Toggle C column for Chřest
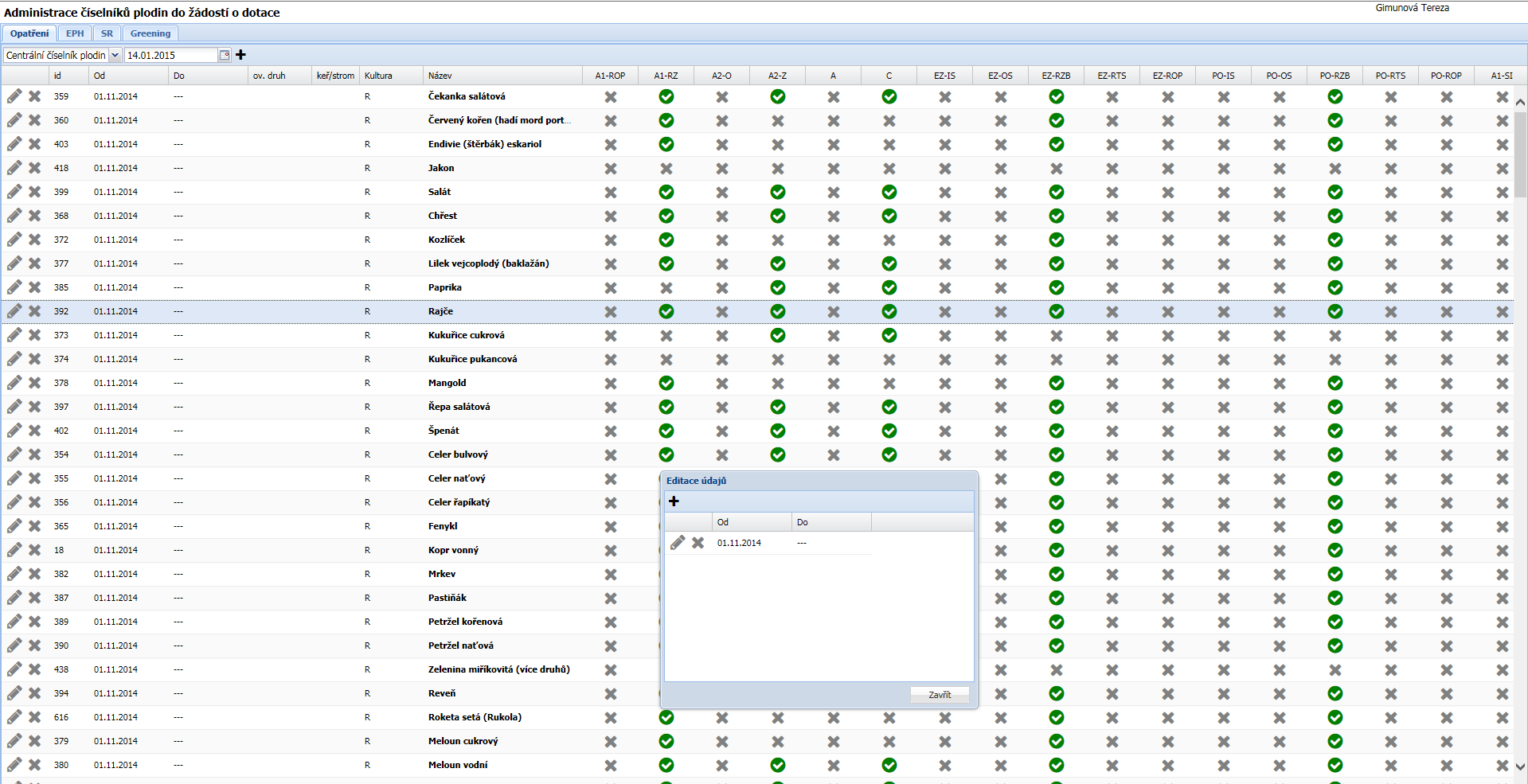The height and width of the screenshot is (784, 1528). point(889,216)
